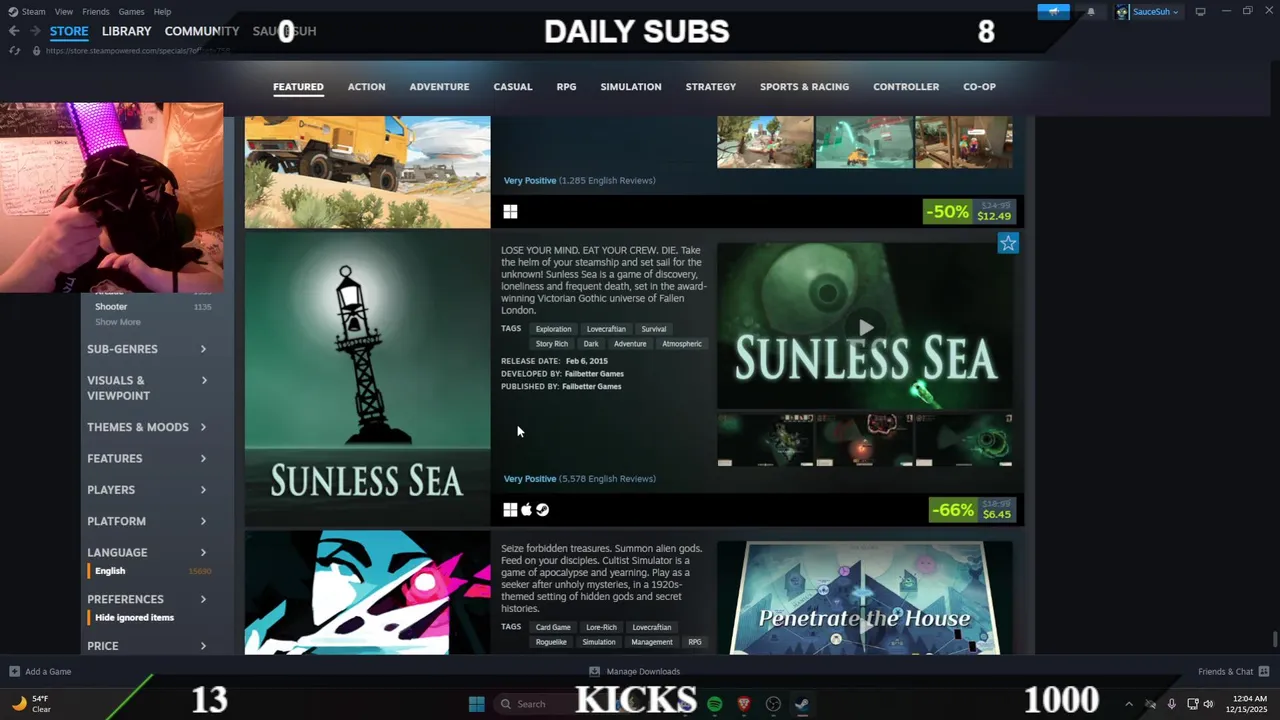Click the Failbetter Games developer link

[594, 374]
